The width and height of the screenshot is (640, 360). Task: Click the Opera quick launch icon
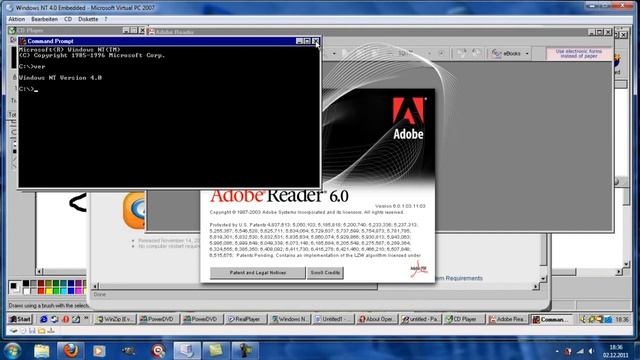click(x=65, y=319)
